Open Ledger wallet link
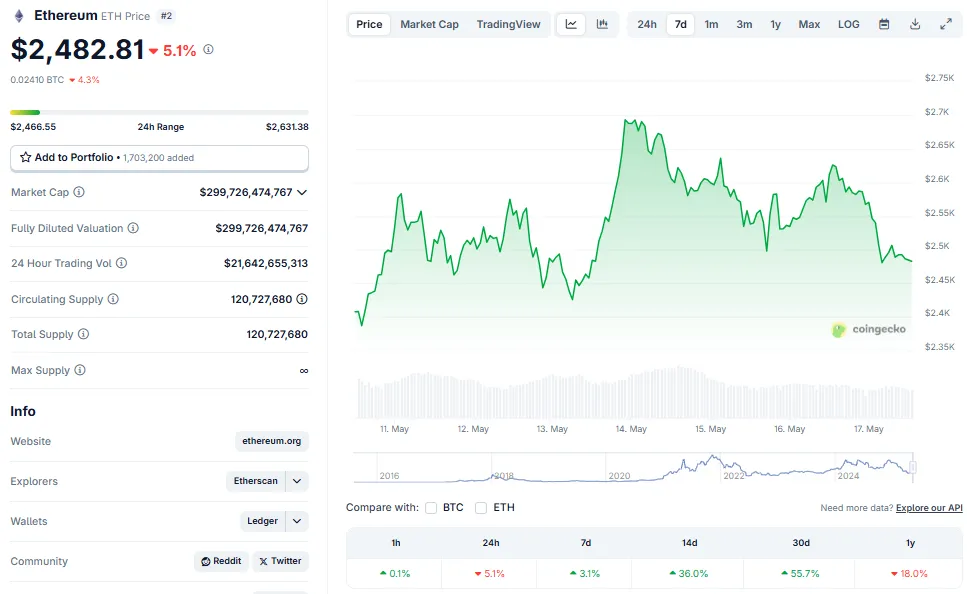 (x=262, y=521)
